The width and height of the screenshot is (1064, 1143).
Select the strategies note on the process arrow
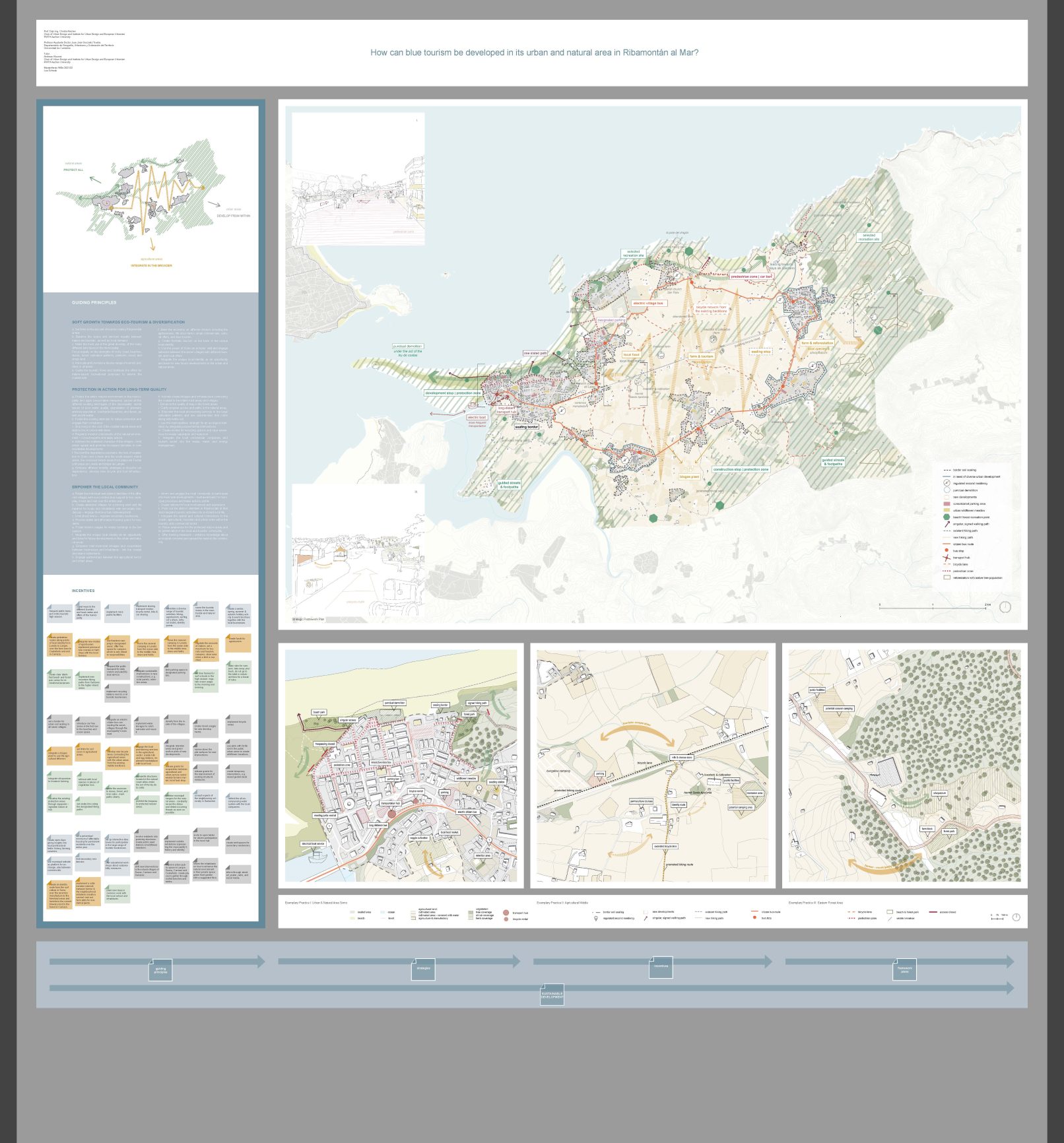click(x=423, y=969)
